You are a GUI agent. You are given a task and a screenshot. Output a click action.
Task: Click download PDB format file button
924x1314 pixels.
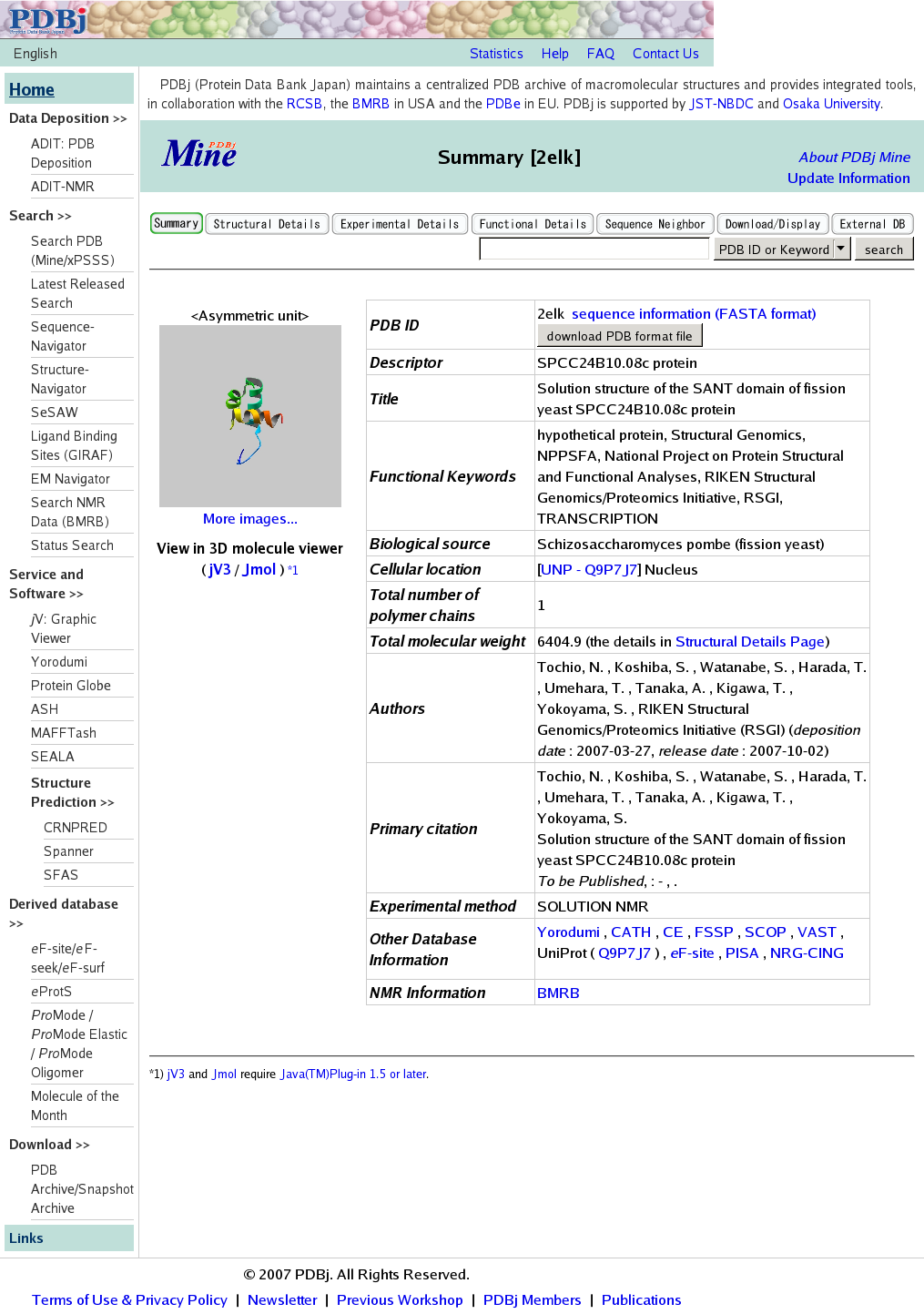point(619,336)
